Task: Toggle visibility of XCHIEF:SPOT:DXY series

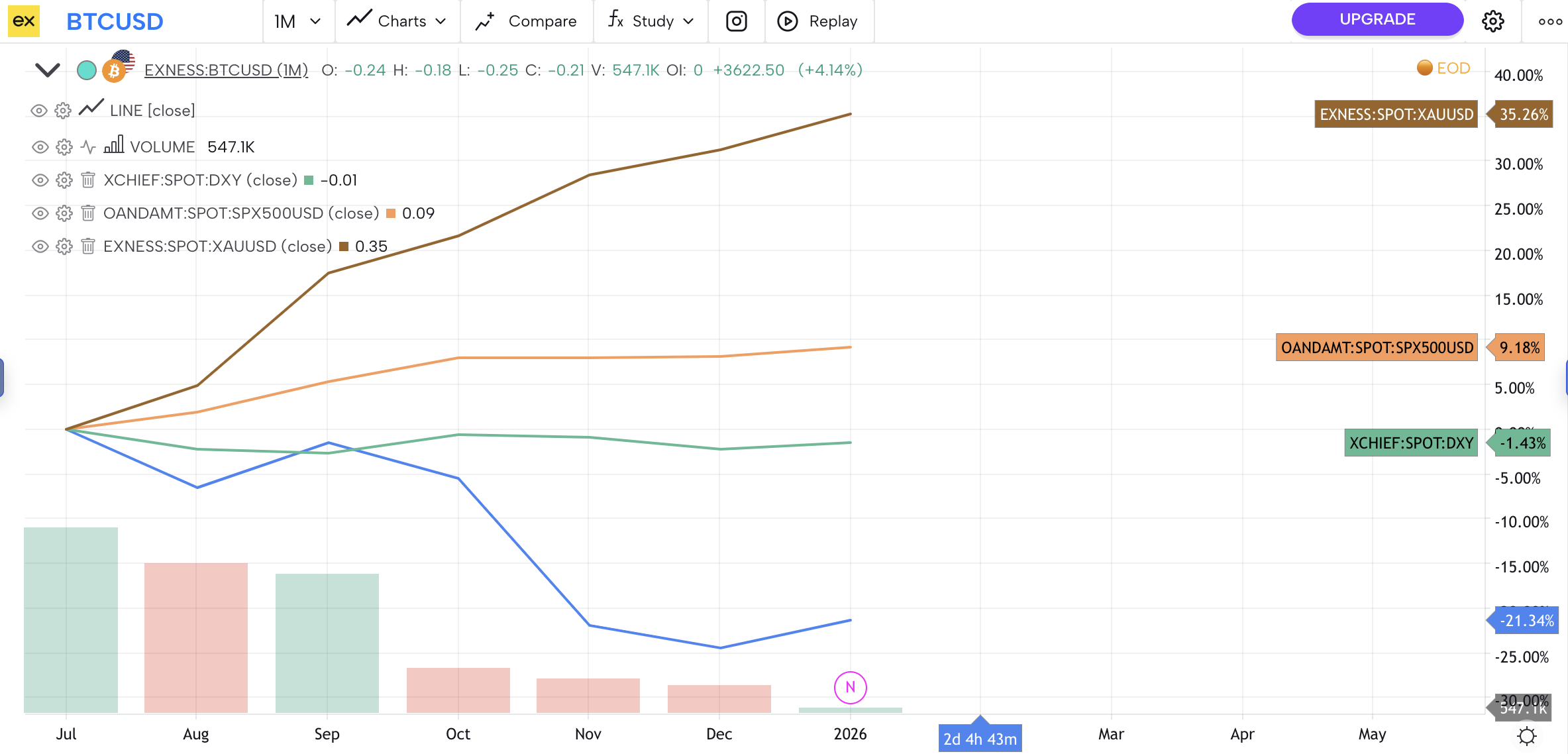Action: (40, 180)
